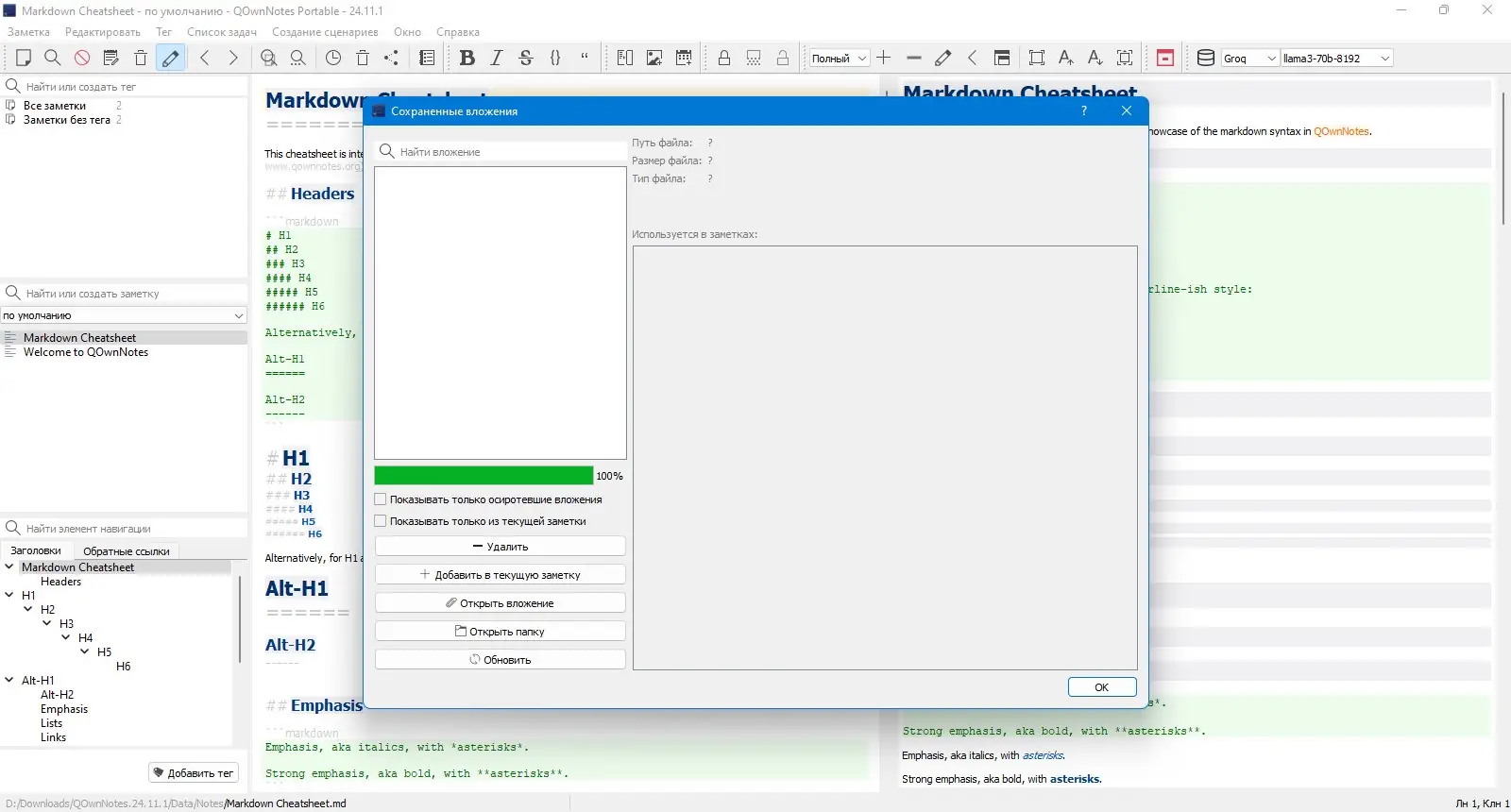Go forward in note history arrow

(x=233, y=58)
